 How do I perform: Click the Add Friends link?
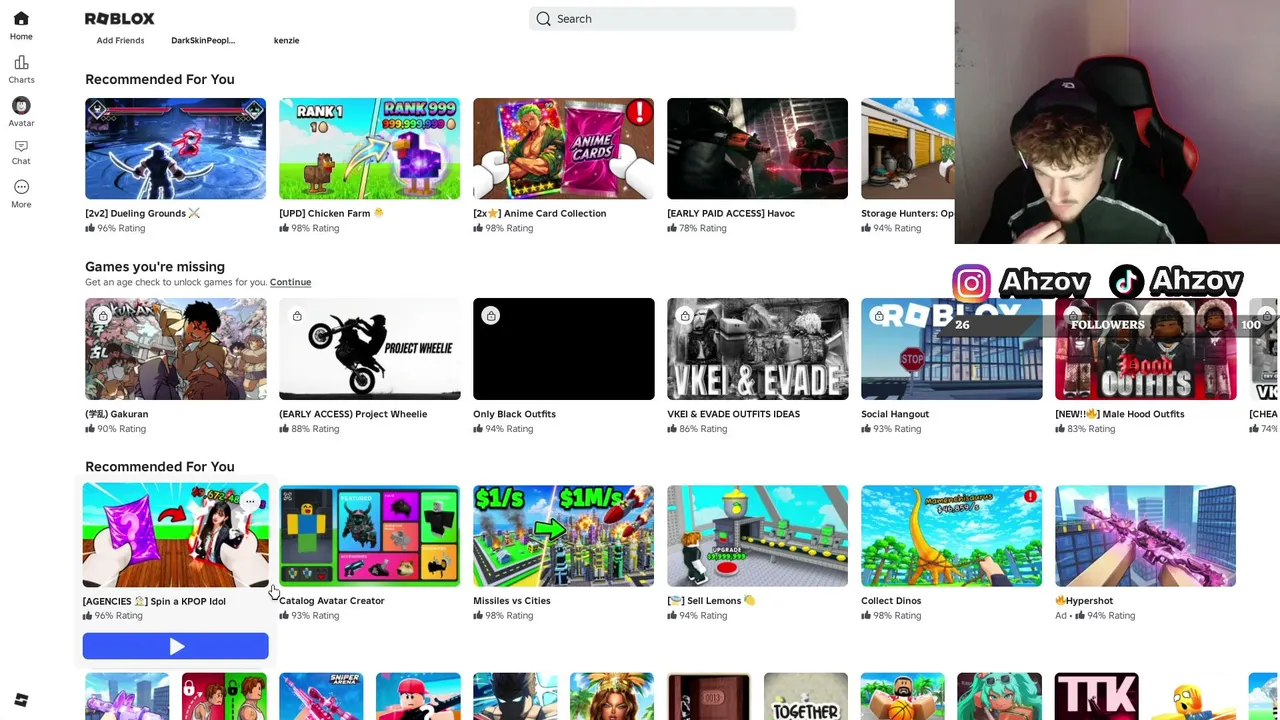[x=120, y=40]
